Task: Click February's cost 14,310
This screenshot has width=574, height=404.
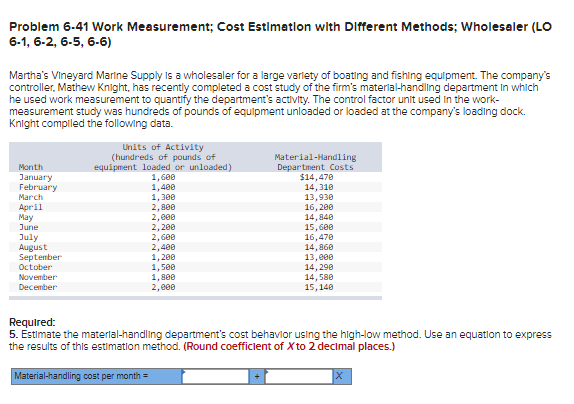Action: [x=319, y=187]
